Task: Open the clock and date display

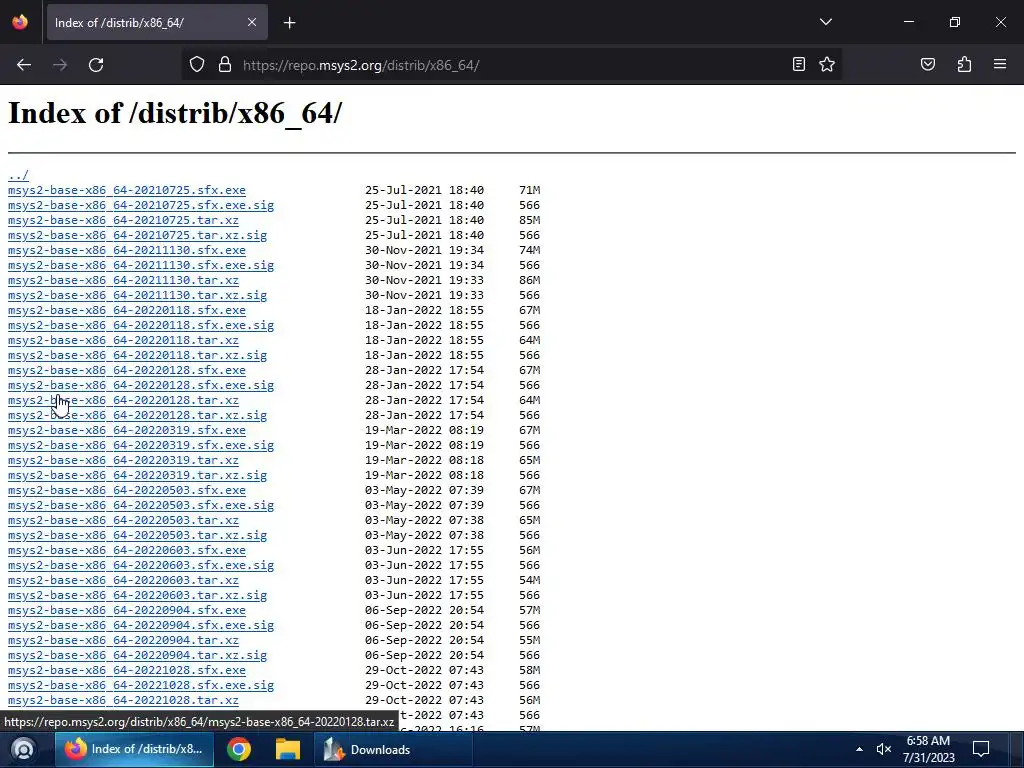Action: [928, 749]
